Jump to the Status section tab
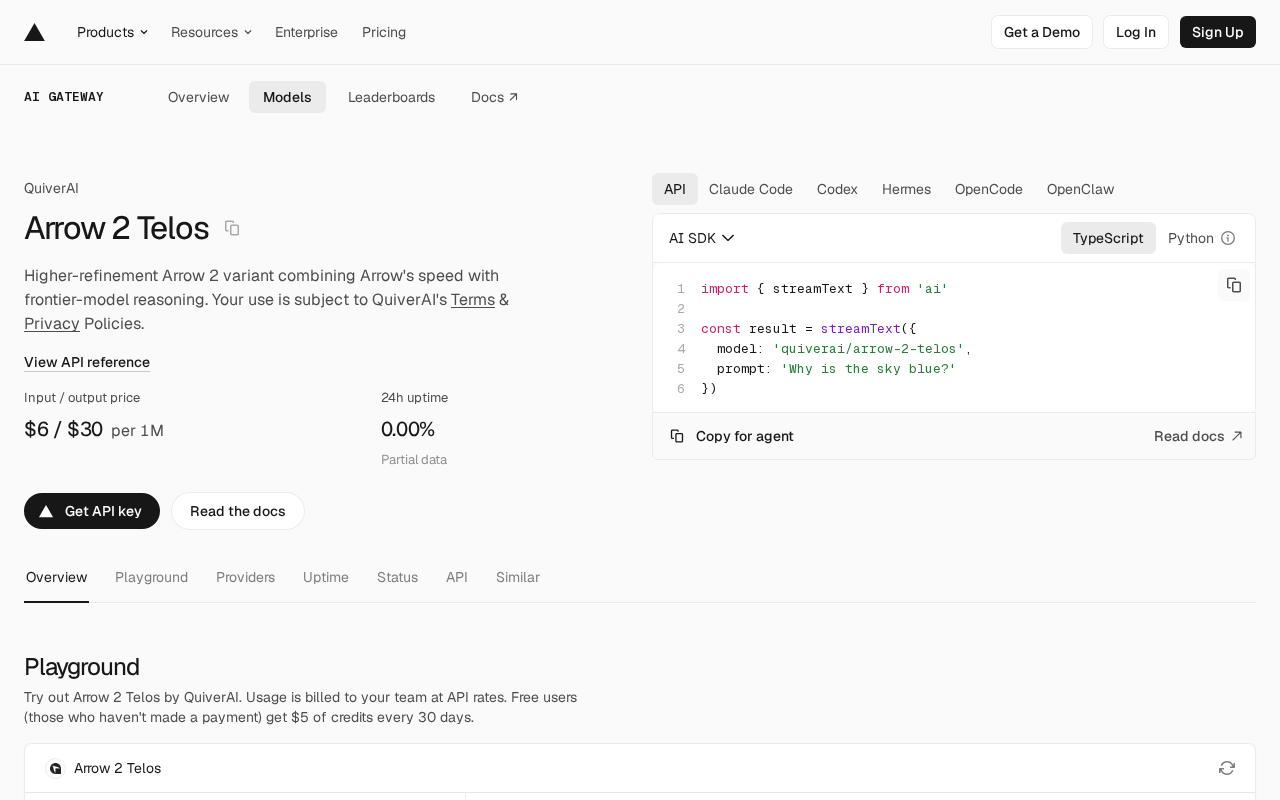This screenshot has height=800, width=1280. coord(397,577)
